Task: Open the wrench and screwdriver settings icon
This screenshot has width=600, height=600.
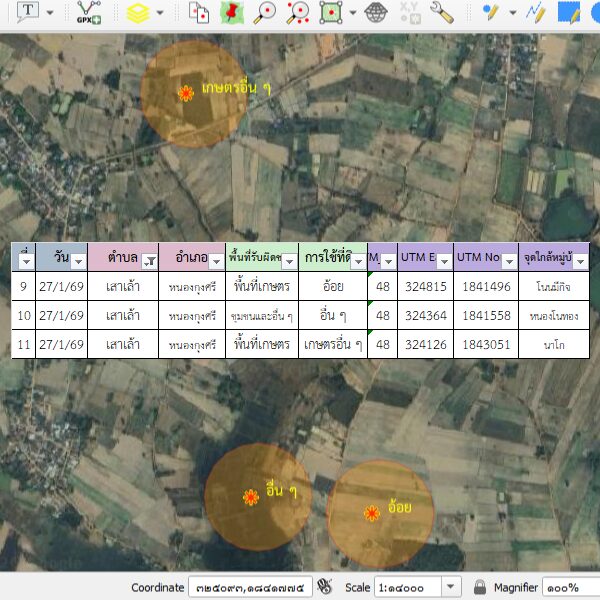Action: [441, 12]
